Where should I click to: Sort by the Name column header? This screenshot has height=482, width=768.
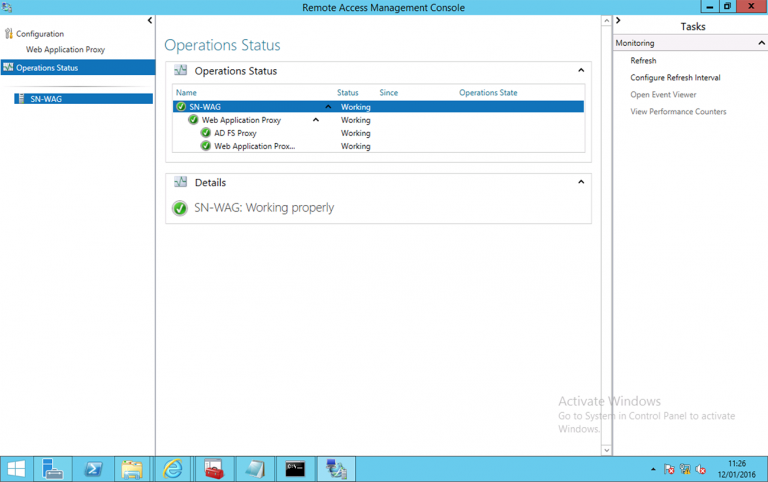point(186,93)
